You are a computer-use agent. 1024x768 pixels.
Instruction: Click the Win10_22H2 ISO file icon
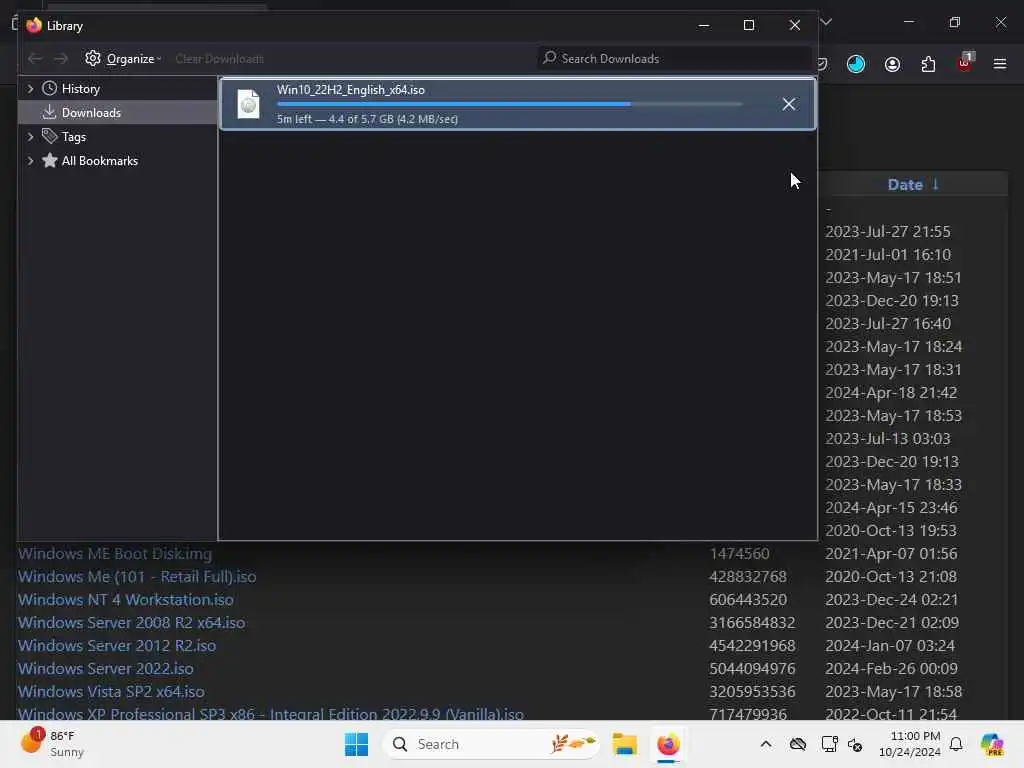pyautogui.click(x=248, y=104)
